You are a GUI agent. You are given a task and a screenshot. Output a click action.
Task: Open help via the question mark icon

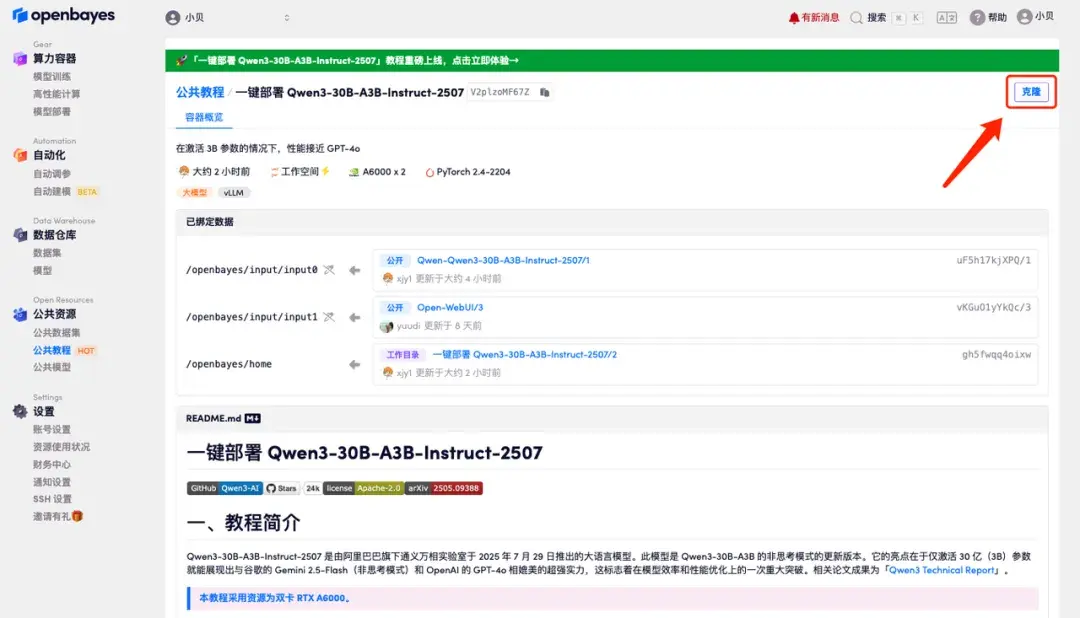click(x=977, y=17)
